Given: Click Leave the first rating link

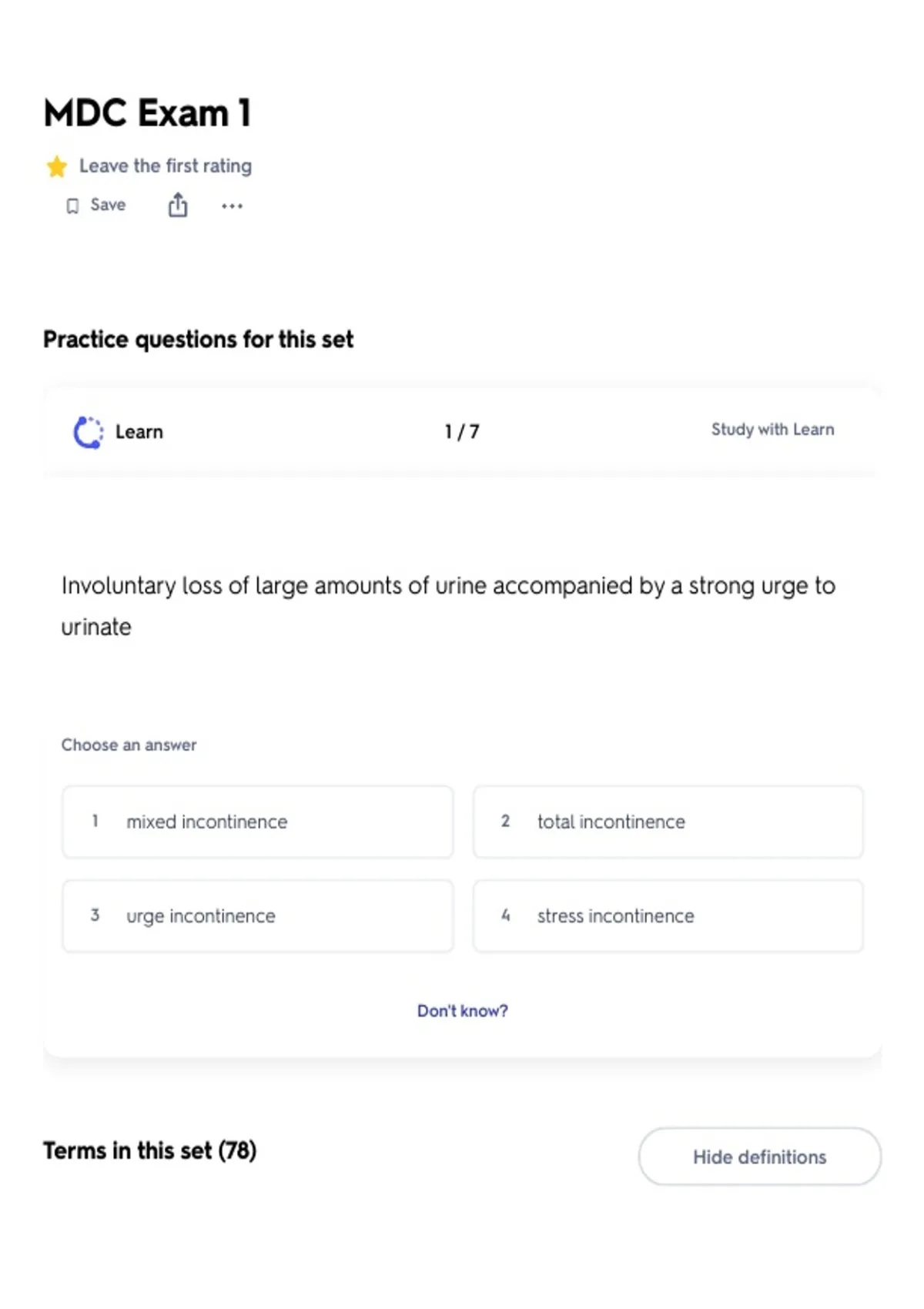Looking at the screenshot, I should point(166,166).
